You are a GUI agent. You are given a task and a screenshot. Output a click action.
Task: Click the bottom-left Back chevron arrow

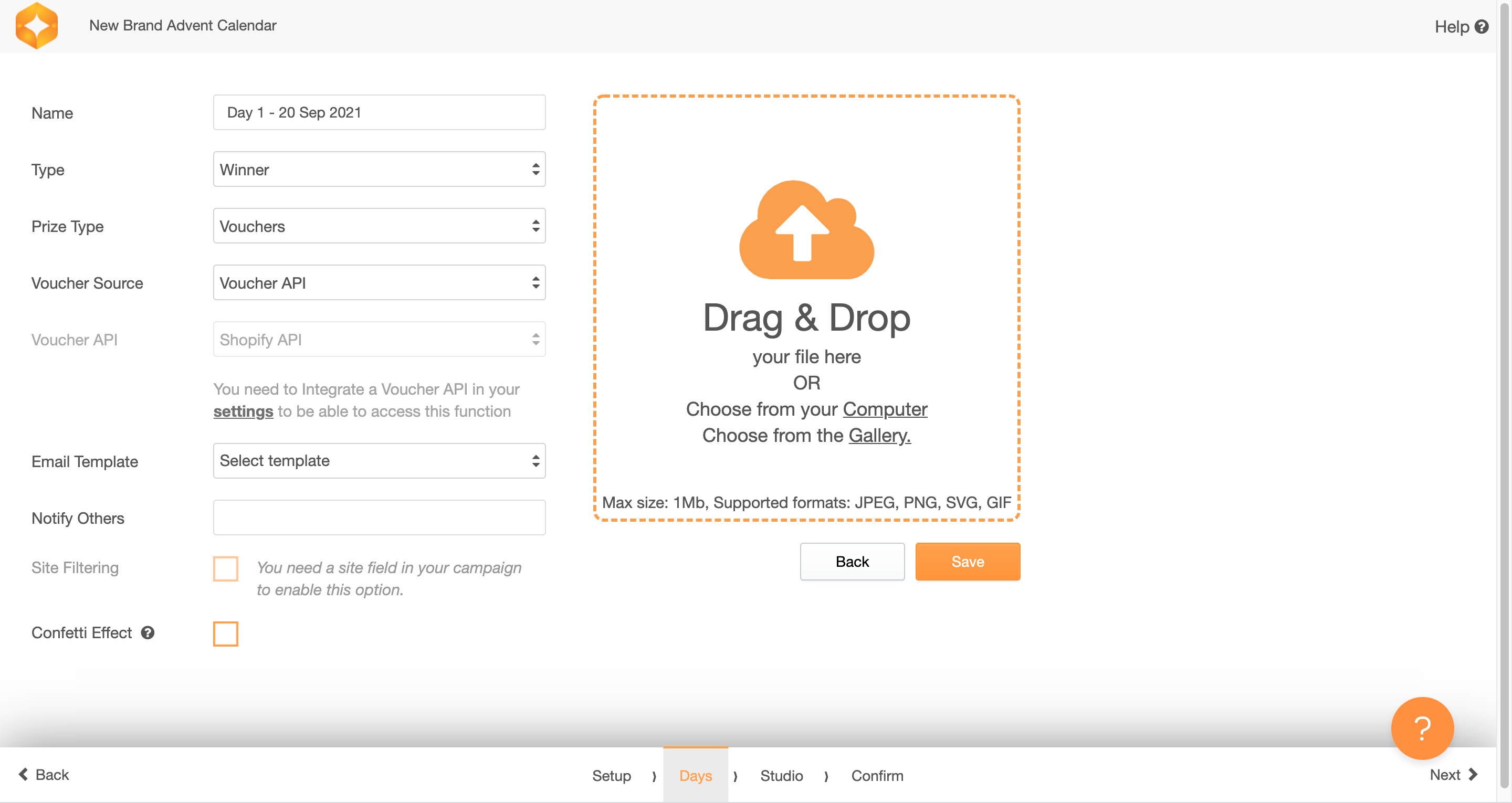coord(24,774)
